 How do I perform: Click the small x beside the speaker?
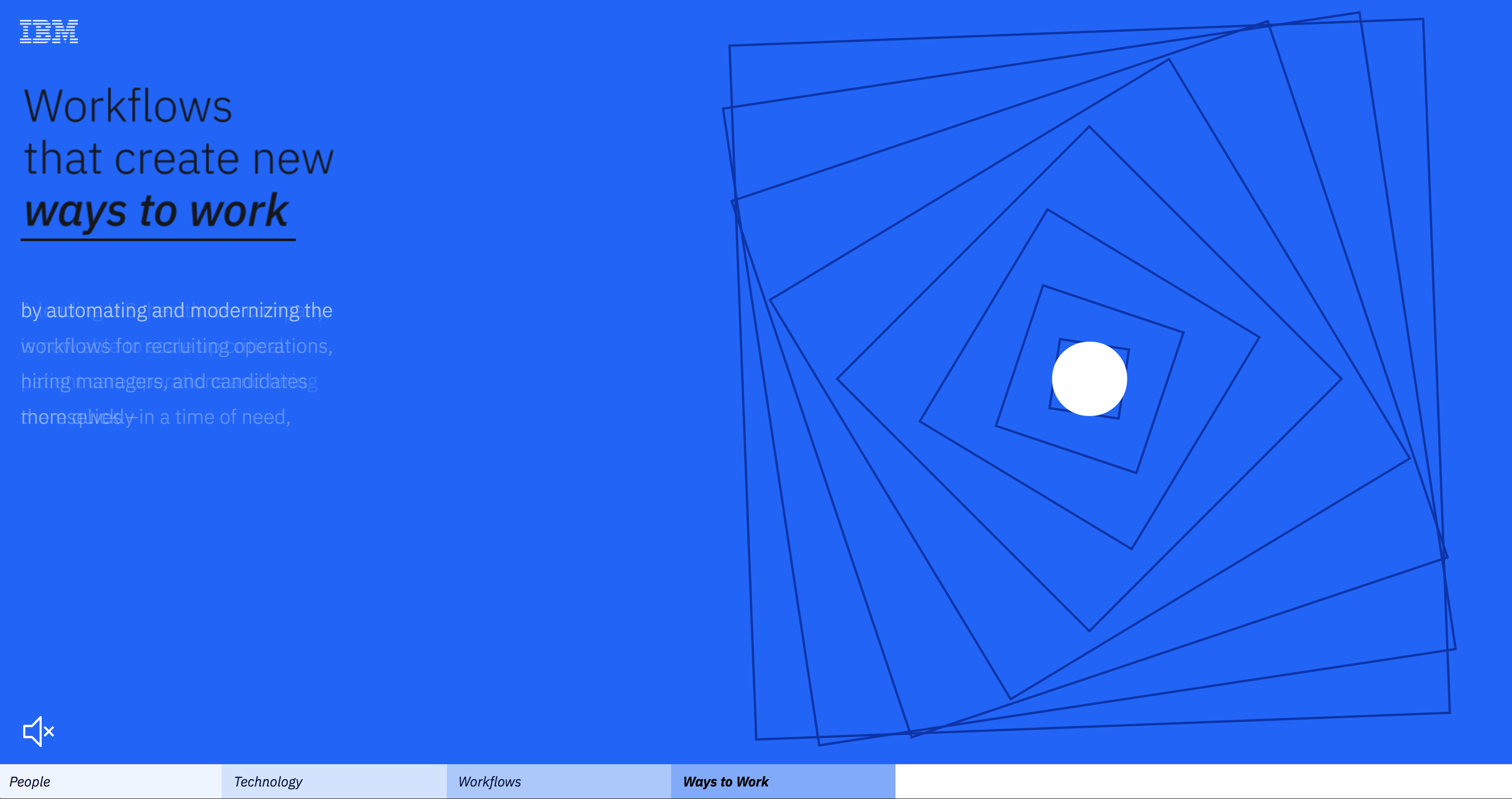pos(50,731)
